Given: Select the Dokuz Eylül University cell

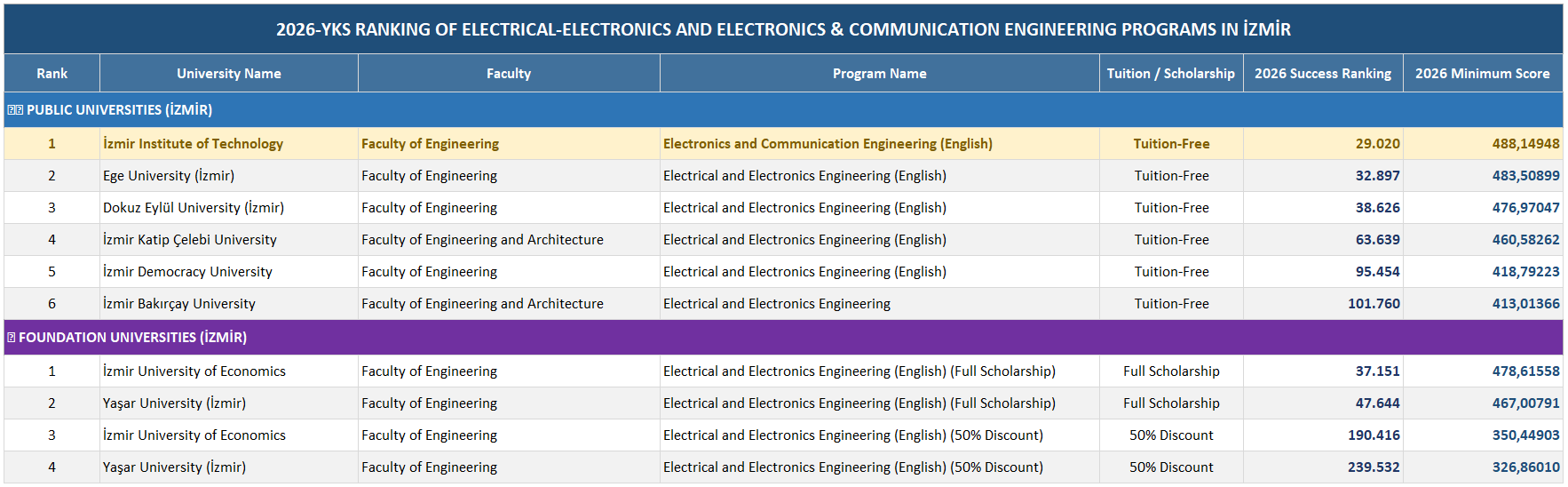Looking at the screenshot, I should pyautogui.click(x=229, y=208).
